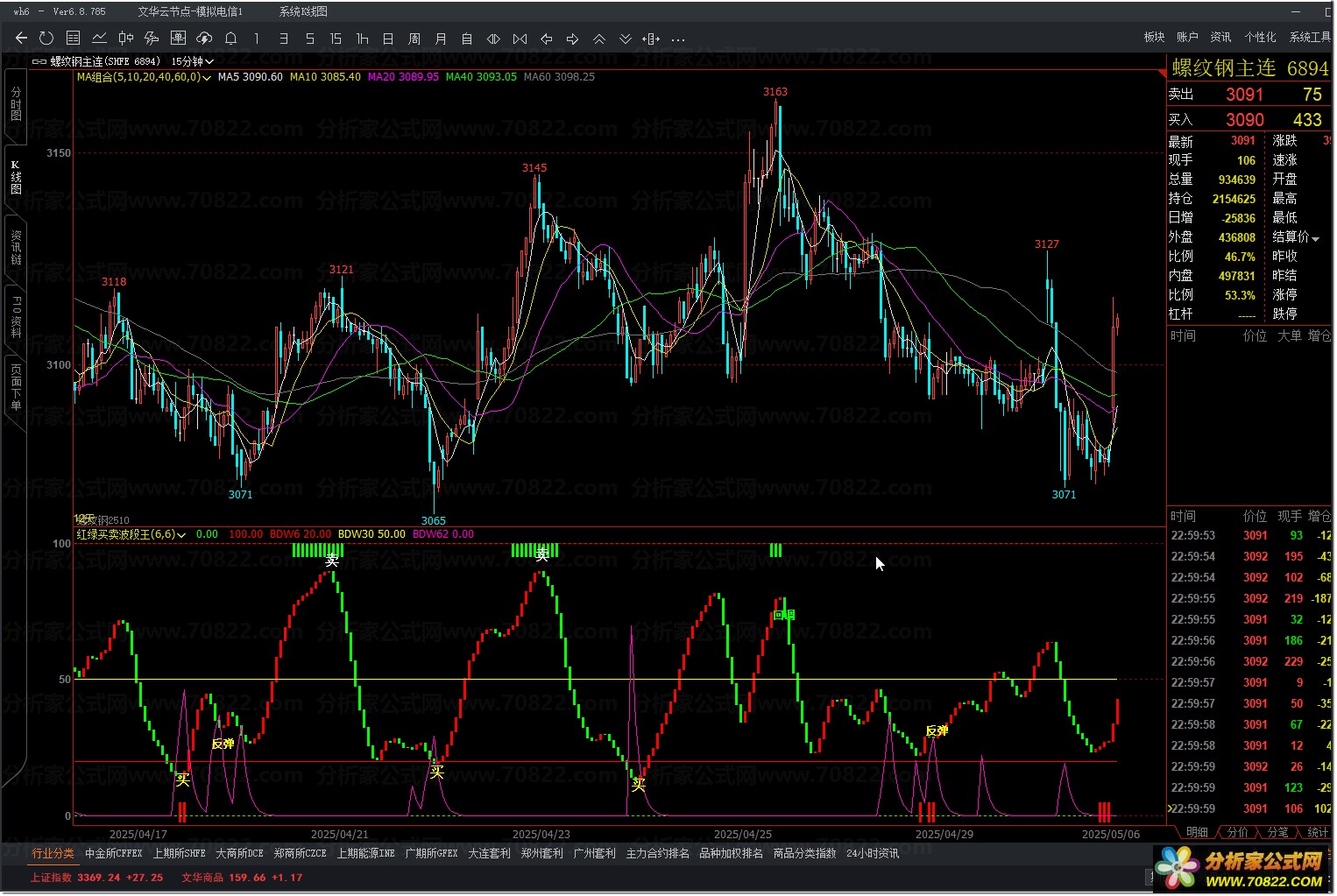Open the 24小时资讯 tab

(x=873, y=853)
